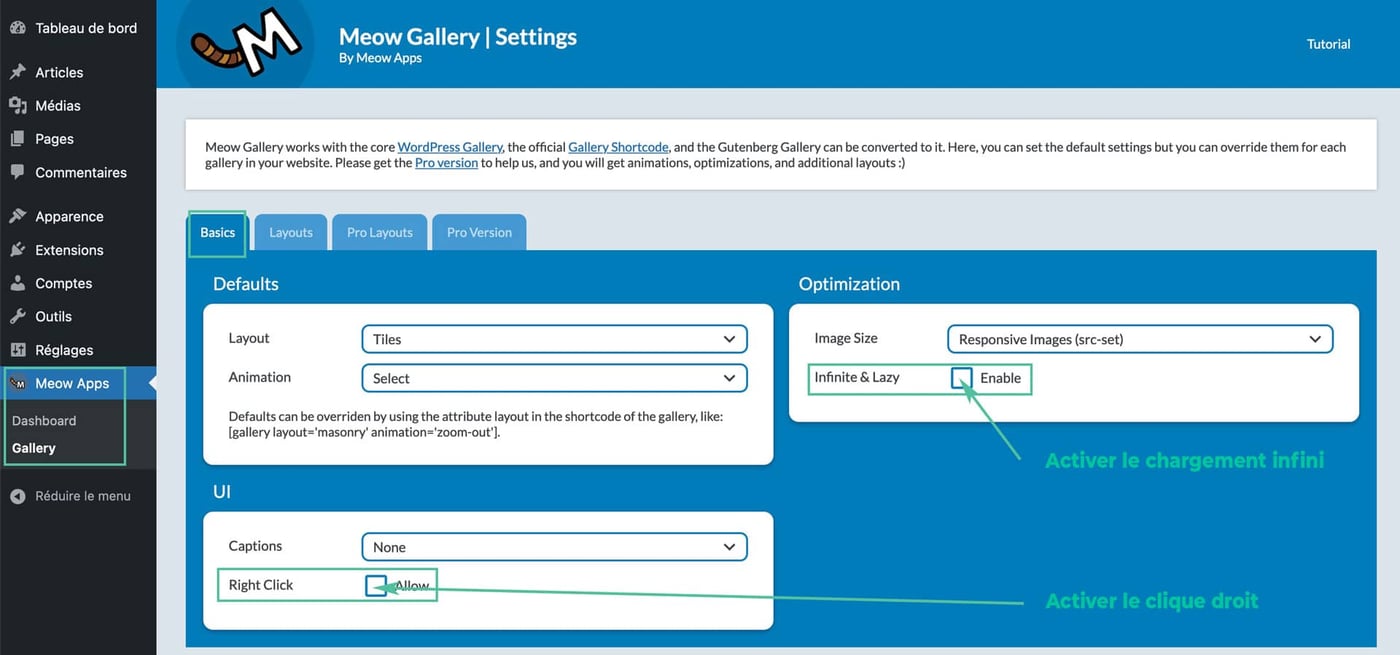Tick the Right Click Allow checkbox
Viewport: 1400px width, 655px height.
[376, 586]
